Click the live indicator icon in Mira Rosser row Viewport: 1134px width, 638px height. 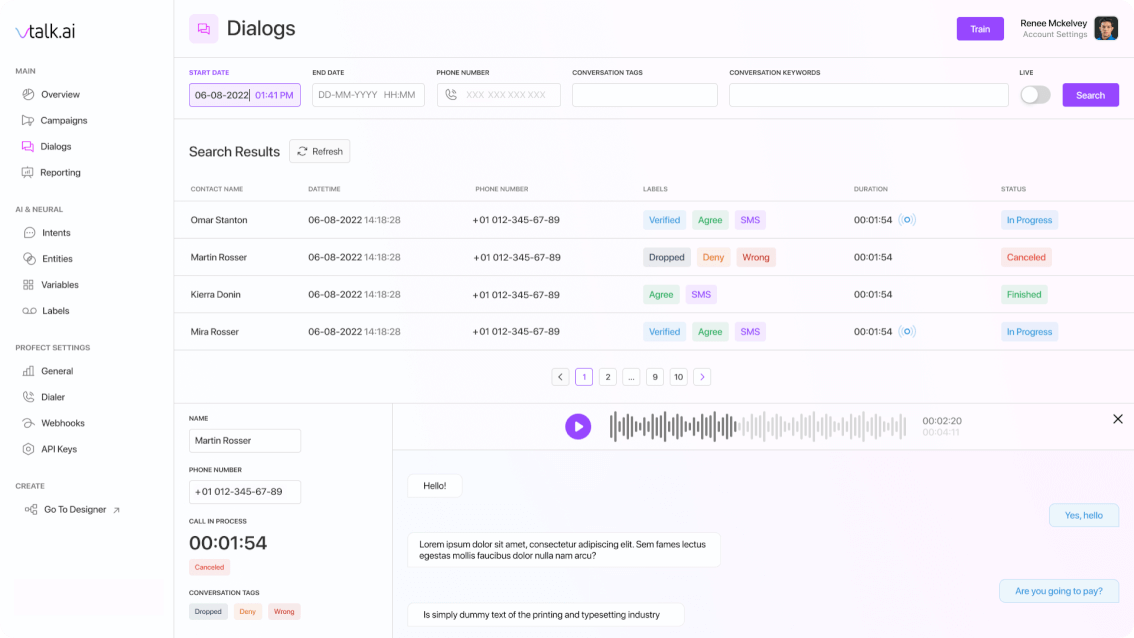tap(907, 331)
